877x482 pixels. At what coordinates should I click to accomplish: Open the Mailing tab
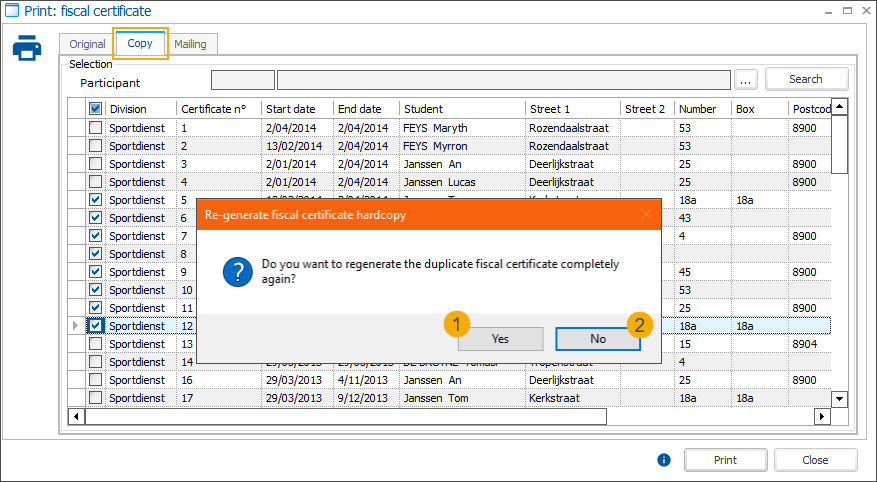190,44
